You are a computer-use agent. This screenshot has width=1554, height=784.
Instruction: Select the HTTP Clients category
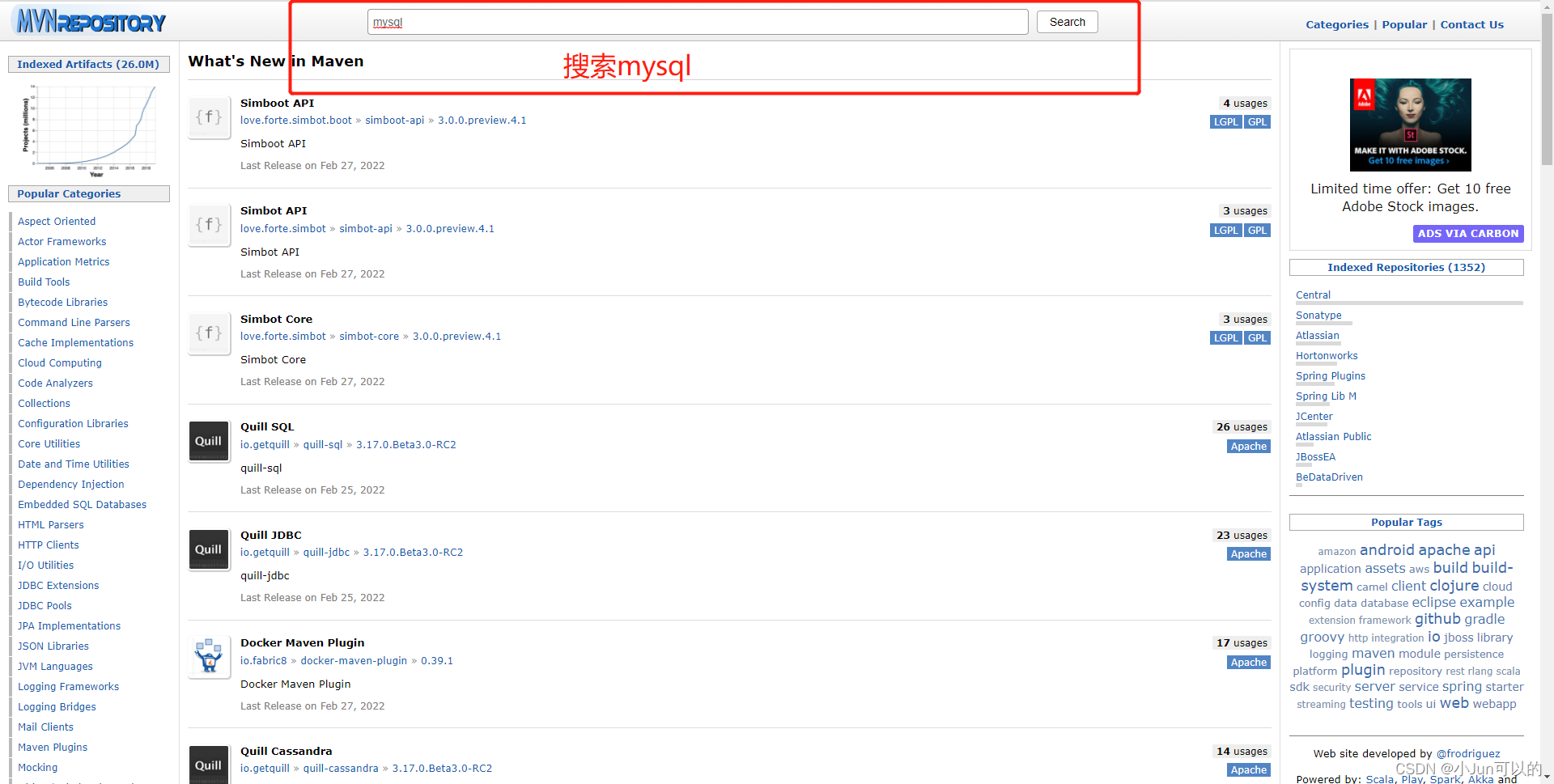[49, 545]
